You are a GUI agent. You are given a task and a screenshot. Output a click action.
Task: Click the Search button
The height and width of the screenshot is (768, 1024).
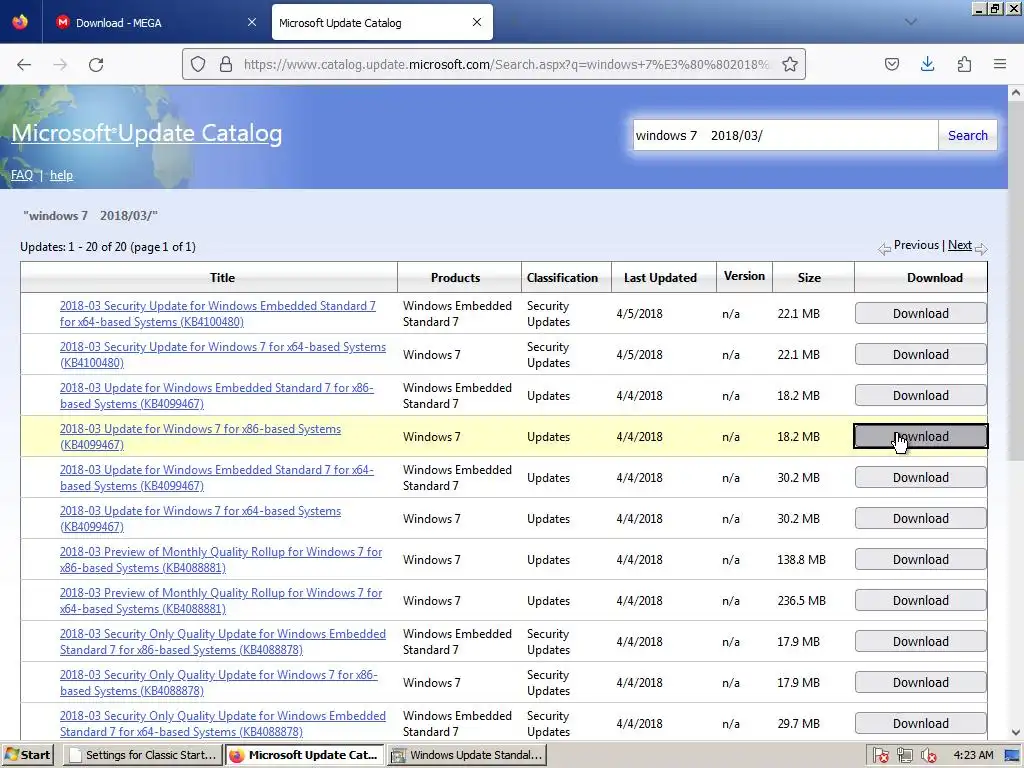967,135
